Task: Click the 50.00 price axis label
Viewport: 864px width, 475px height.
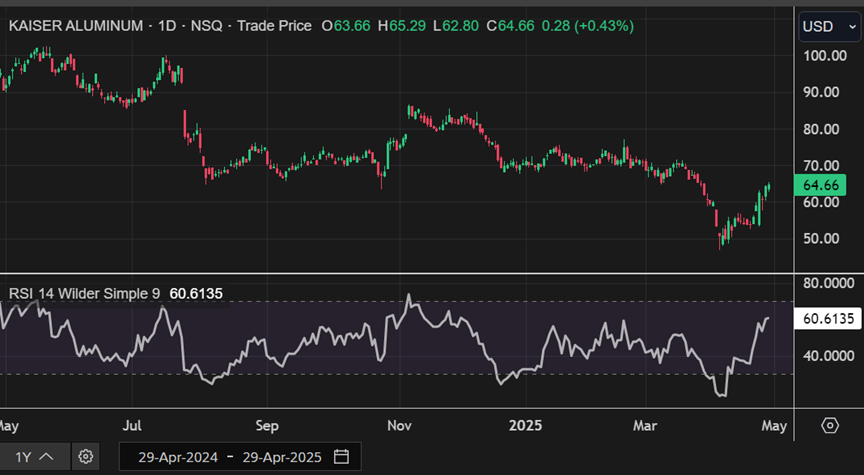Action: [x=823, y=239]
